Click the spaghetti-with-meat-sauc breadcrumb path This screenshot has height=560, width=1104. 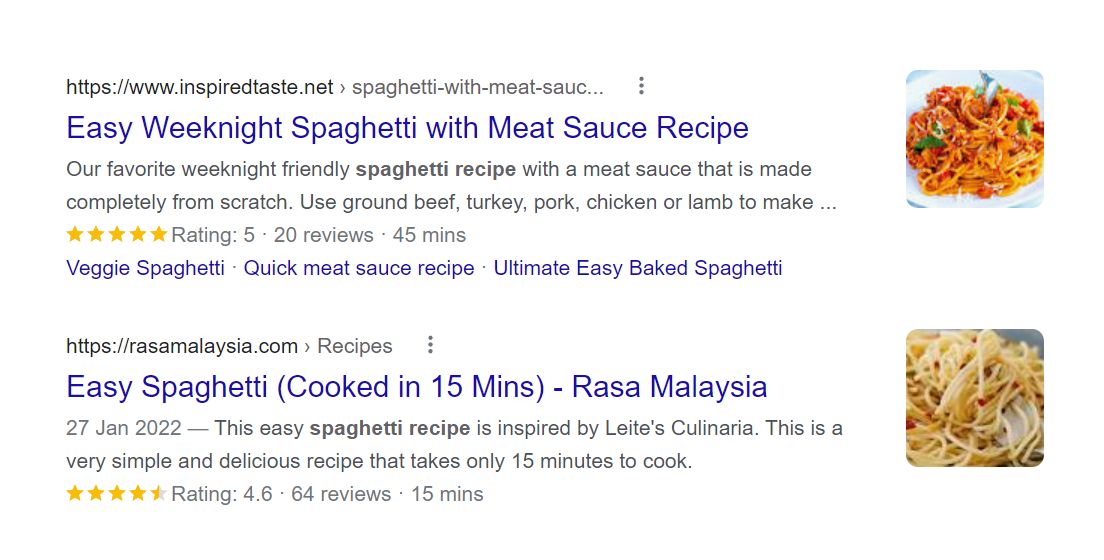coord(478,87)
